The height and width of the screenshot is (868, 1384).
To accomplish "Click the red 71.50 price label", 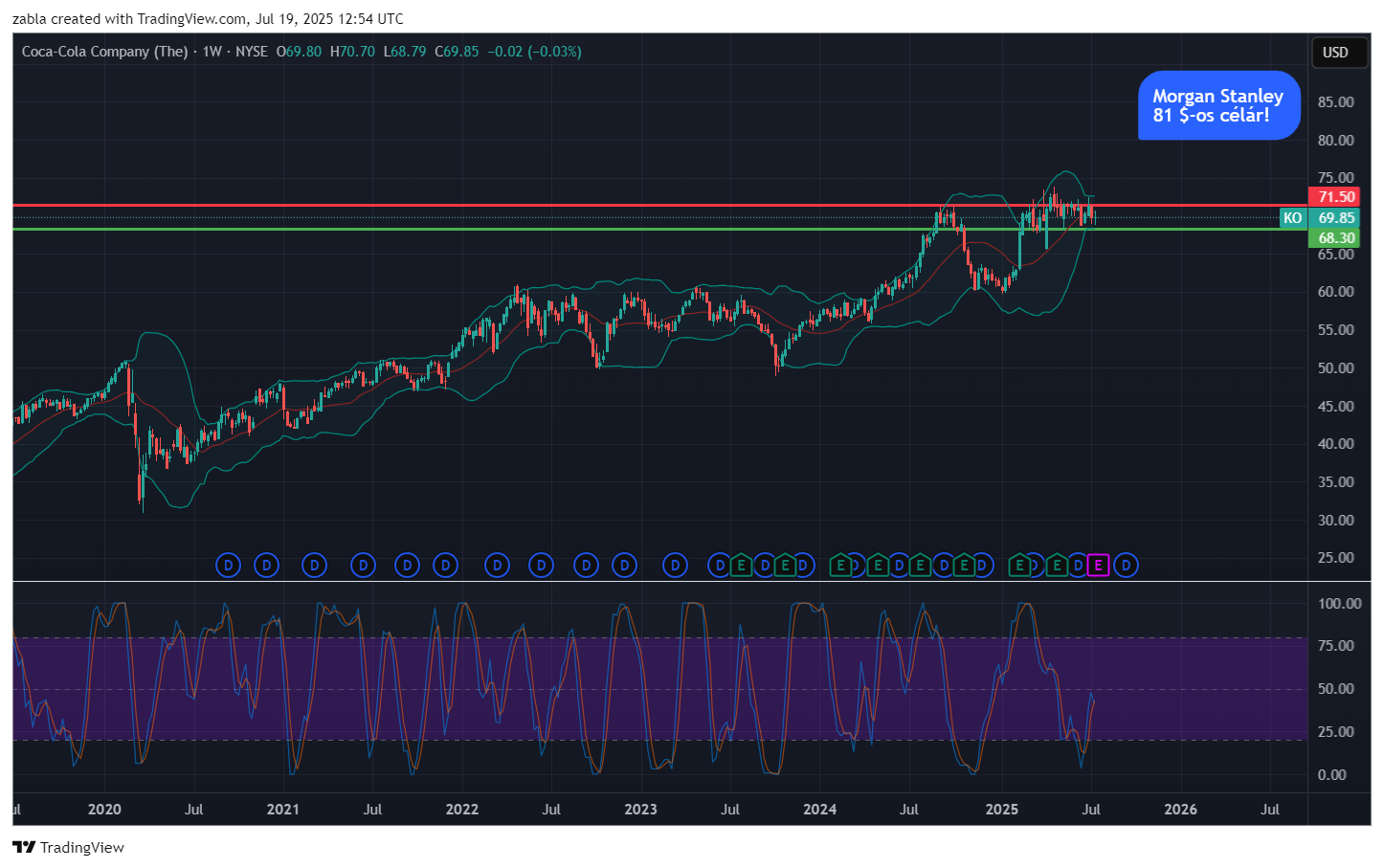I will (x=1335, y=197).
